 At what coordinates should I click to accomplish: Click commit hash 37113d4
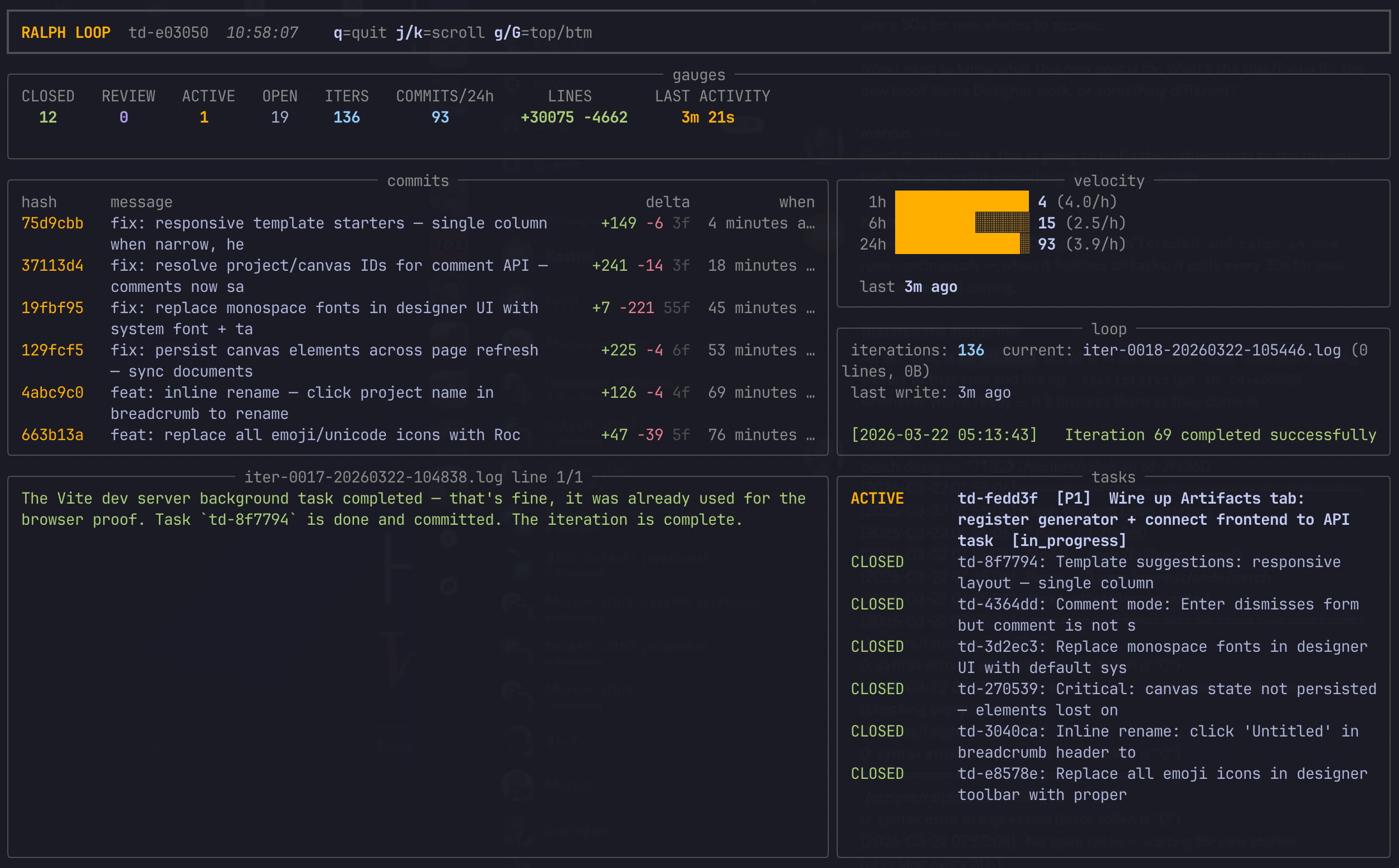pos(52,266)
